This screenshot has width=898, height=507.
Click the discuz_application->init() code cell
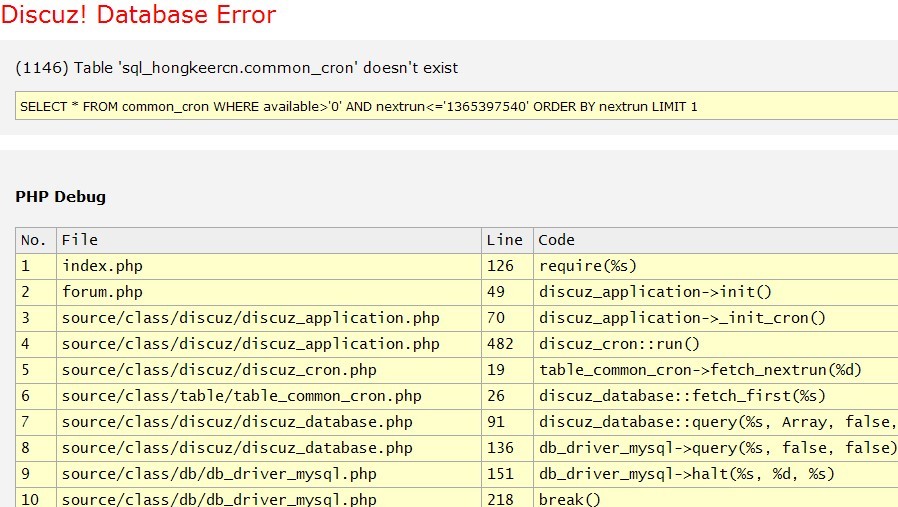(x=716, y=292)
